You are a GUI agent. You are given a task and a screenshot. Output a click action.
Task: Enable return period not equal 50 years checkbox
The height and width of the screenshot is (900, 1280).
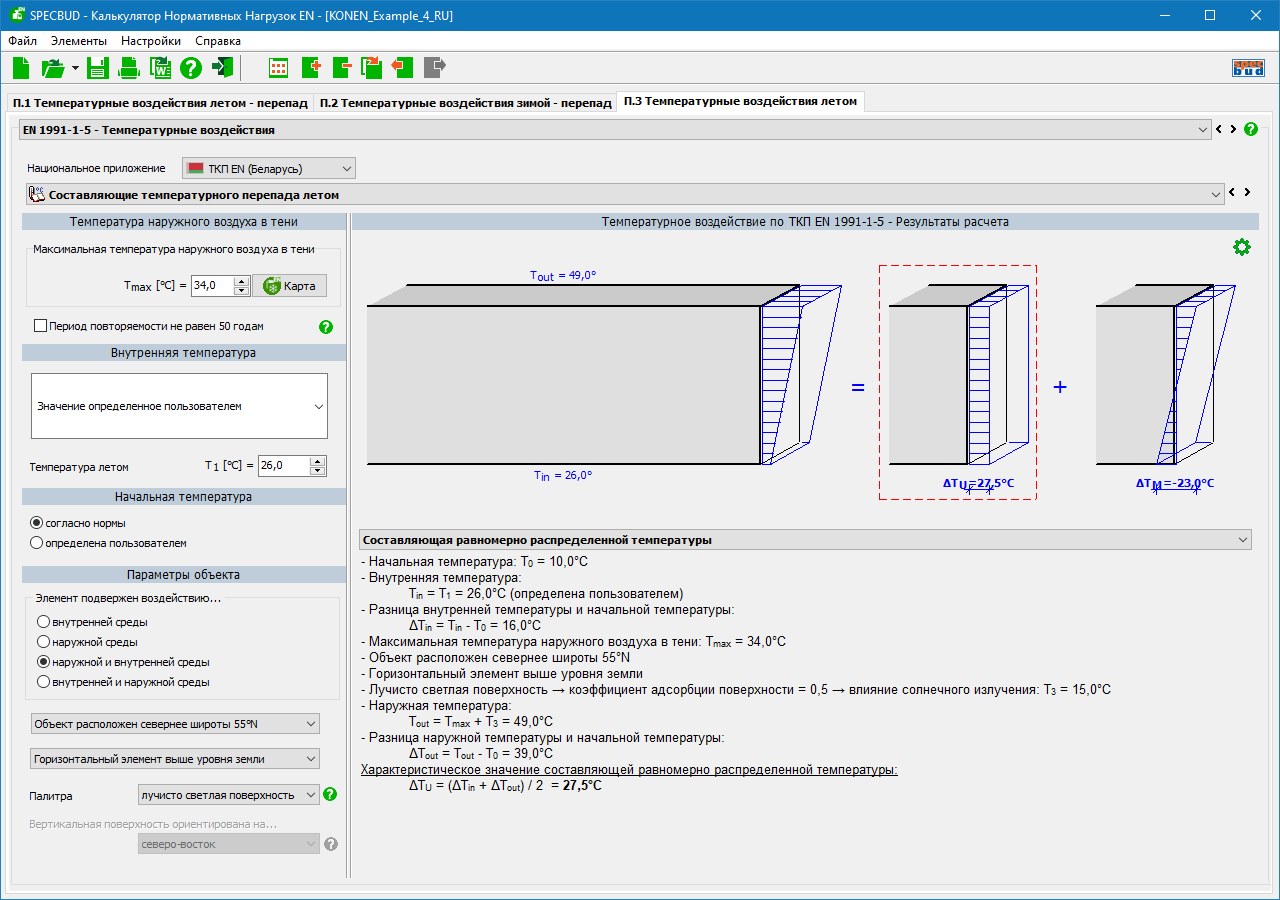coord(41,326)
